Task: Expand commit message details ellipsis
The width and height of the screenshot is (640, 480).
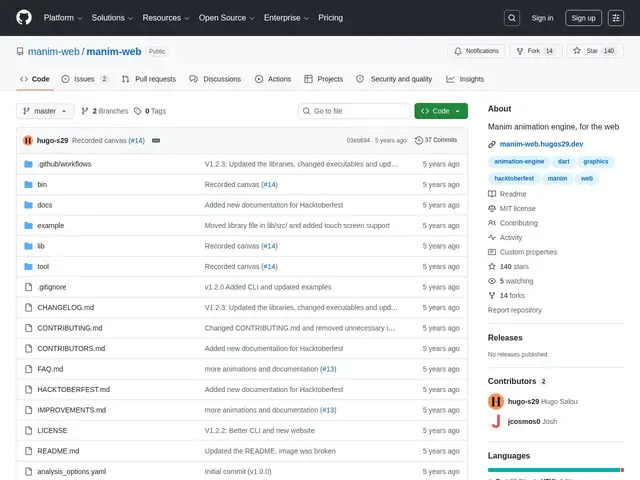Action: pos(156,140)
